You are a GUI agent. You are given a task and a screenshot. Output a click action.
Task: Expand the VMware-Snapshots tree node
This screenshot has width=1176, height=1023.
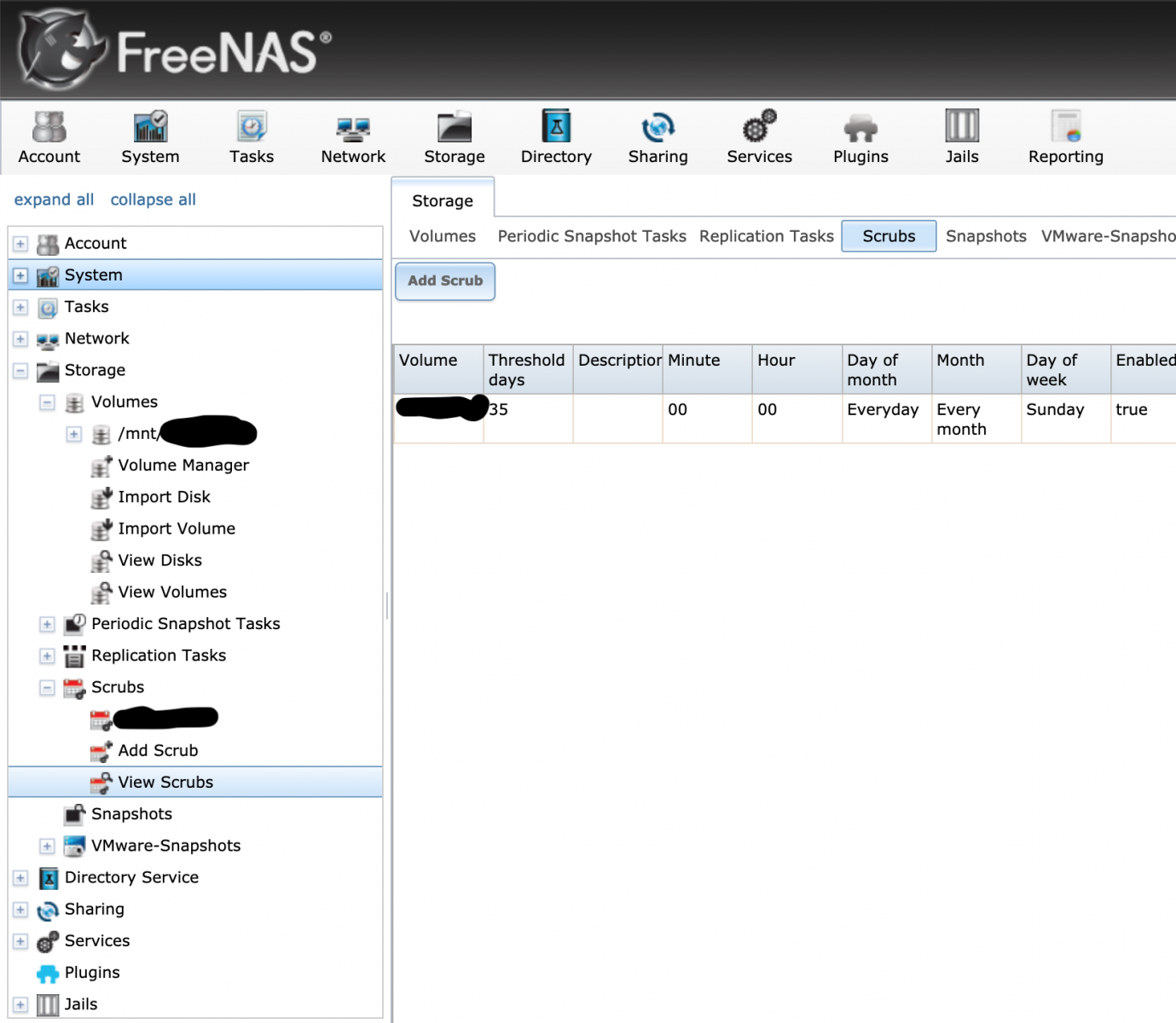point(47,846)
